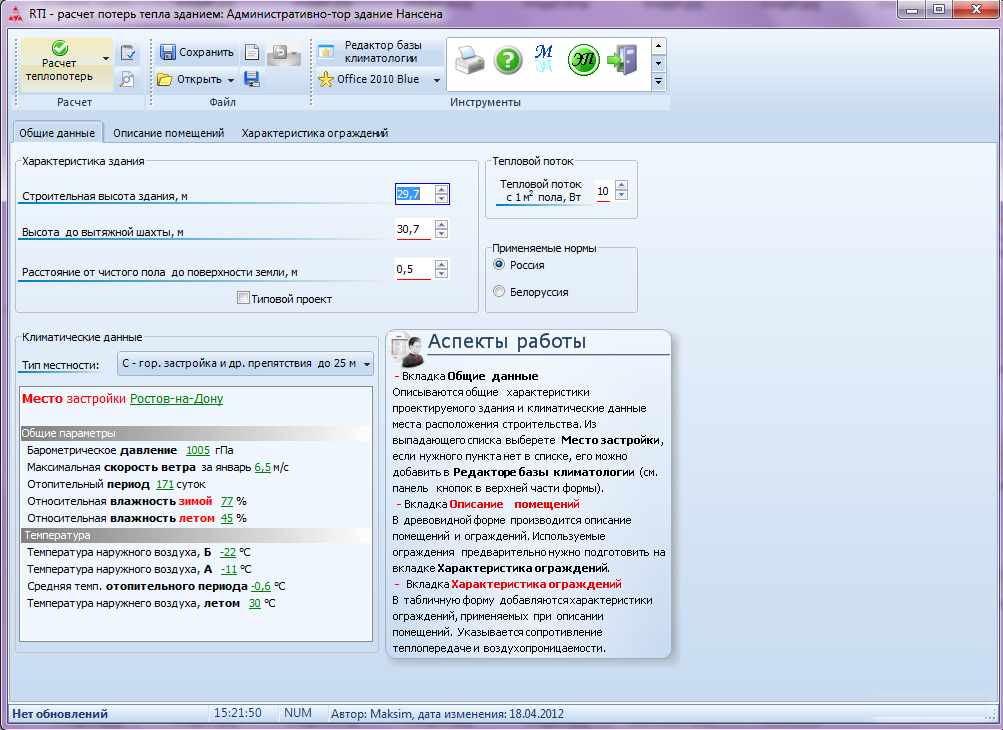
Task: Click the magnifier document preview icon
Action: click(127, 79)
